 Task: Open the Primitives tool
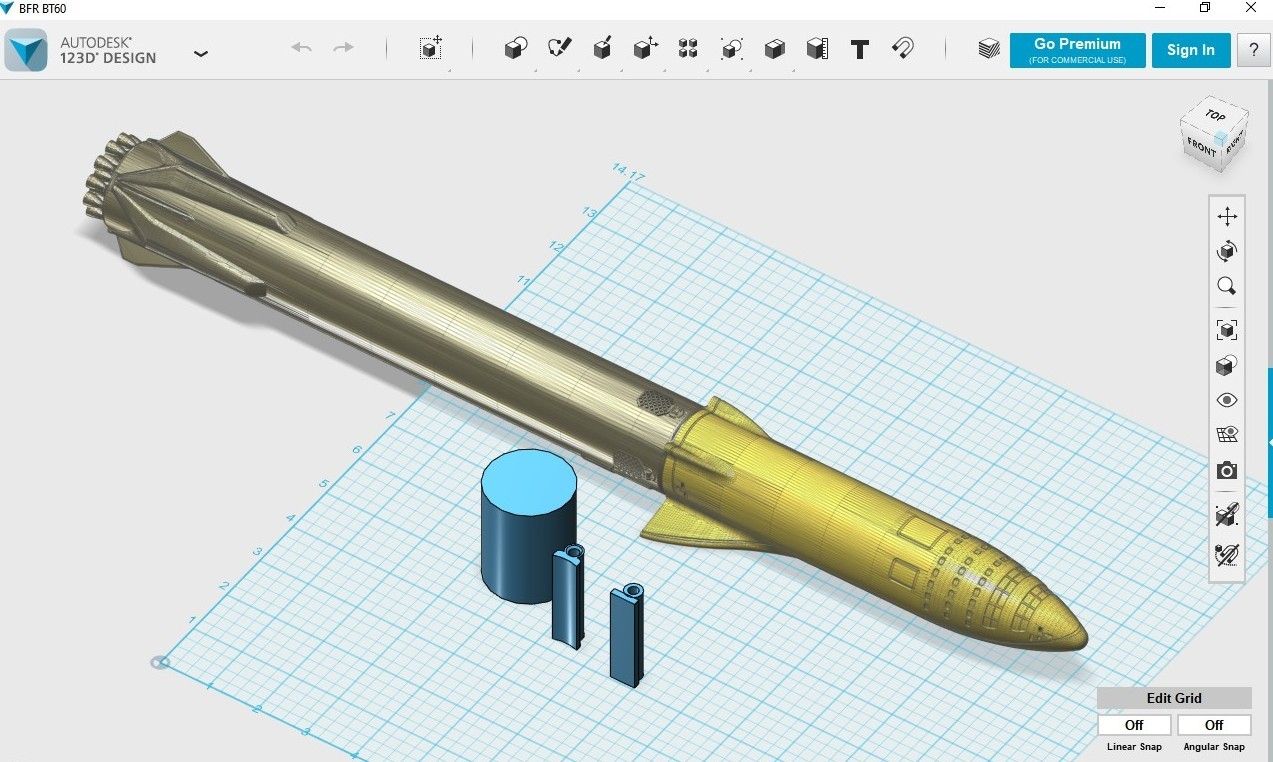515,48
